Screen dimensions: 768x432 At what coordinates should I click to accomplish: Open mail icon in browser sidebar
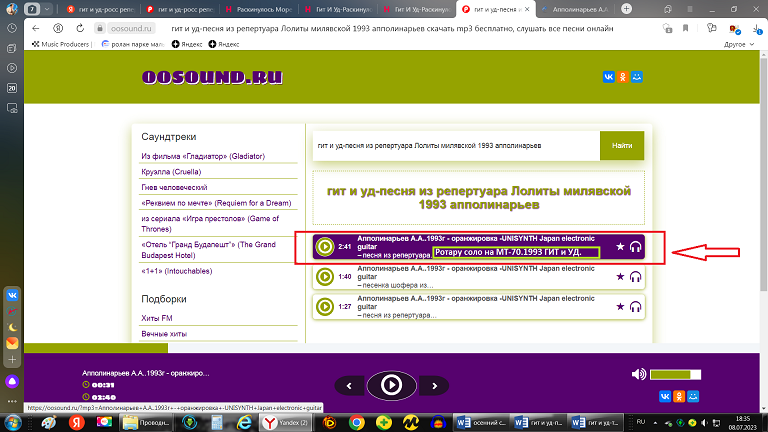point(12,343)
